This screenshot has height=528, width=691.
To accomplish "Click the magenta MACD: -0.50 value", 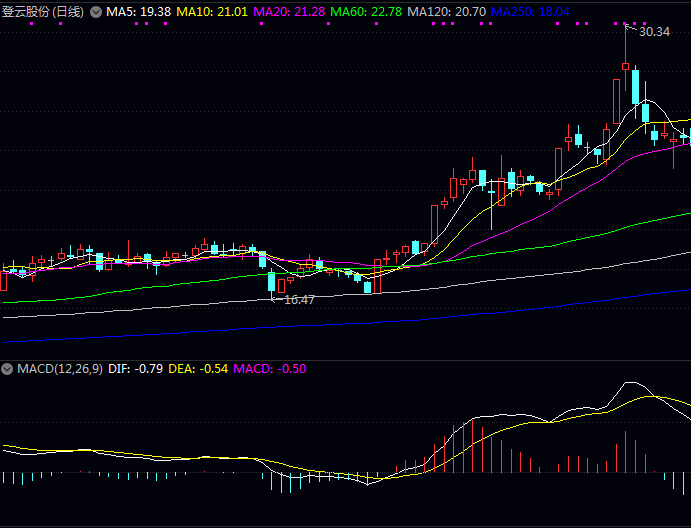I will 270,369.
